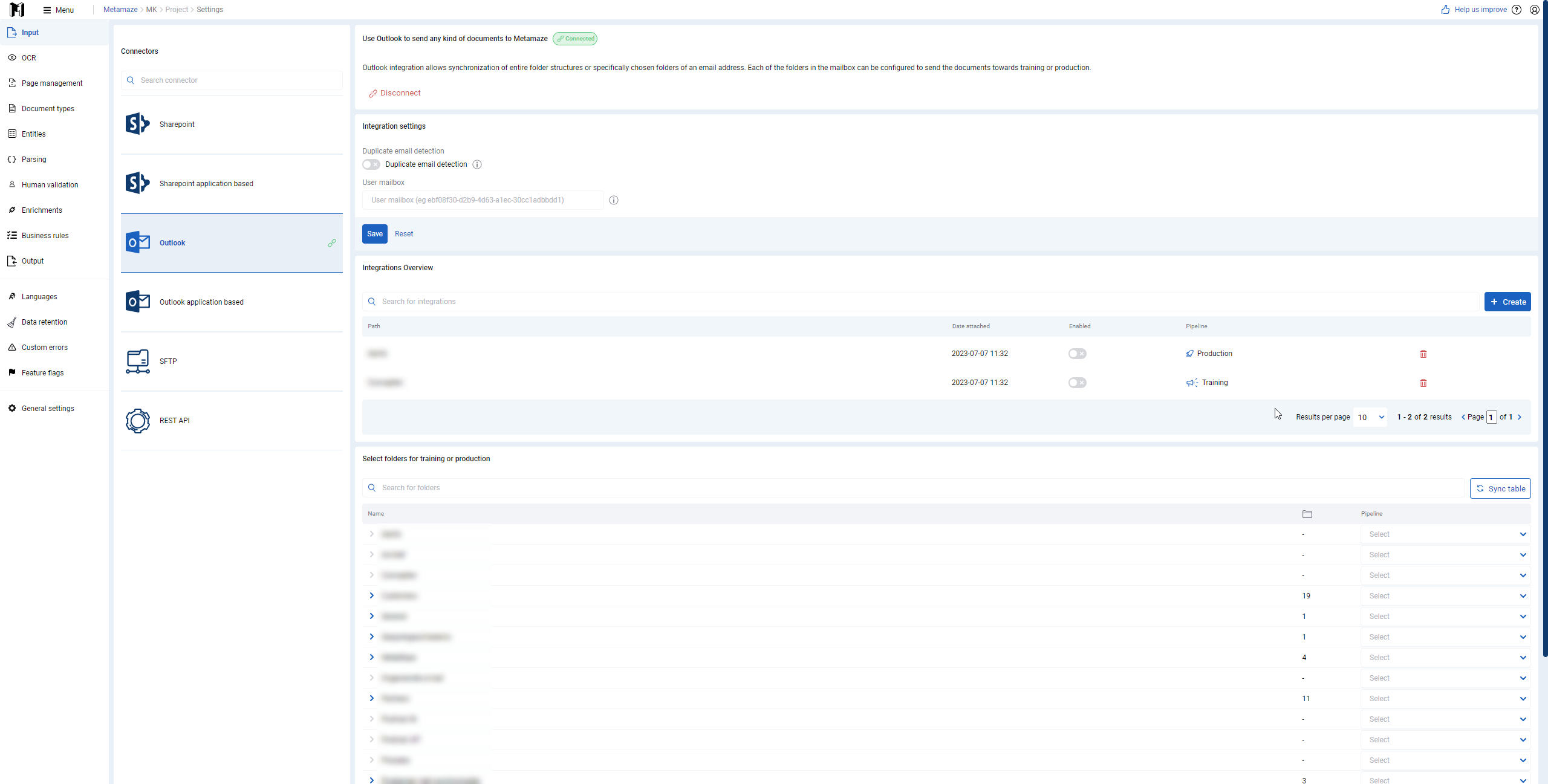Screen dimensions: 1548x784
Task: Focus the Search for integrations field
Action: [921, 302]
